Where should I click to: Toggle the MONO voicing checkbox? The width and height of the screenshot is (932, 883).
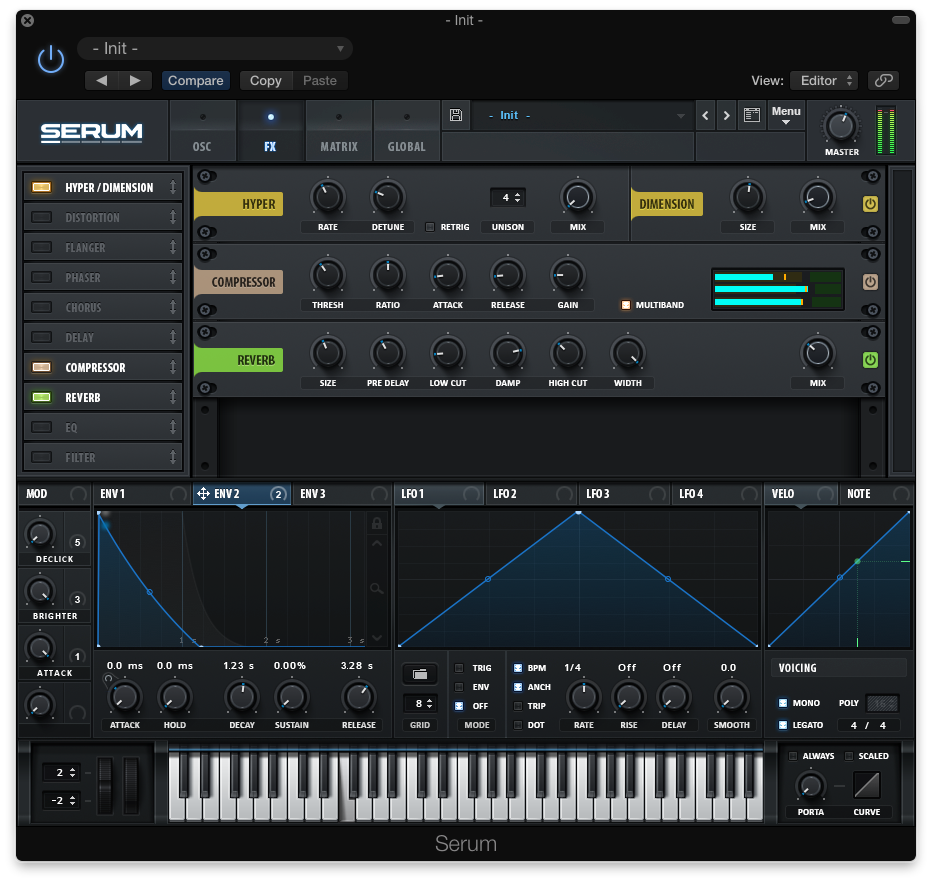pos(783,703)
